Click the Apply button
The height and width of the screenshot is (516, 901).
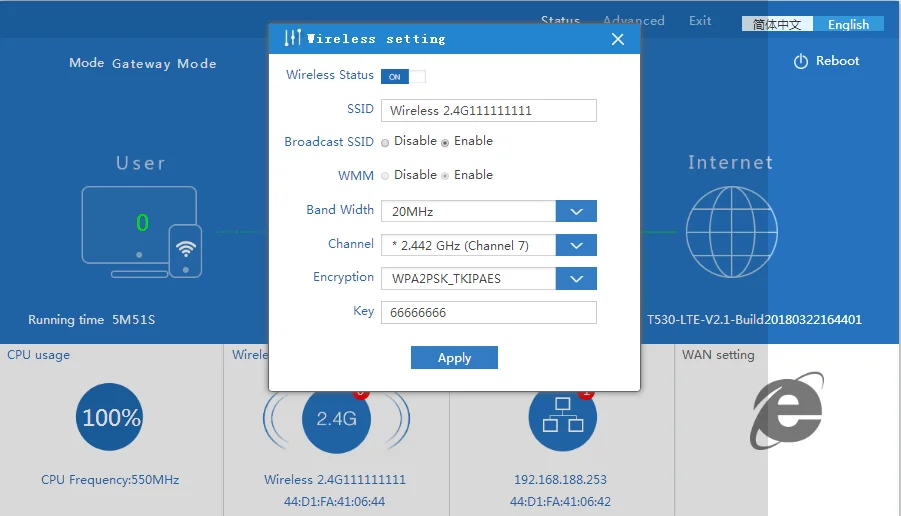454,358
